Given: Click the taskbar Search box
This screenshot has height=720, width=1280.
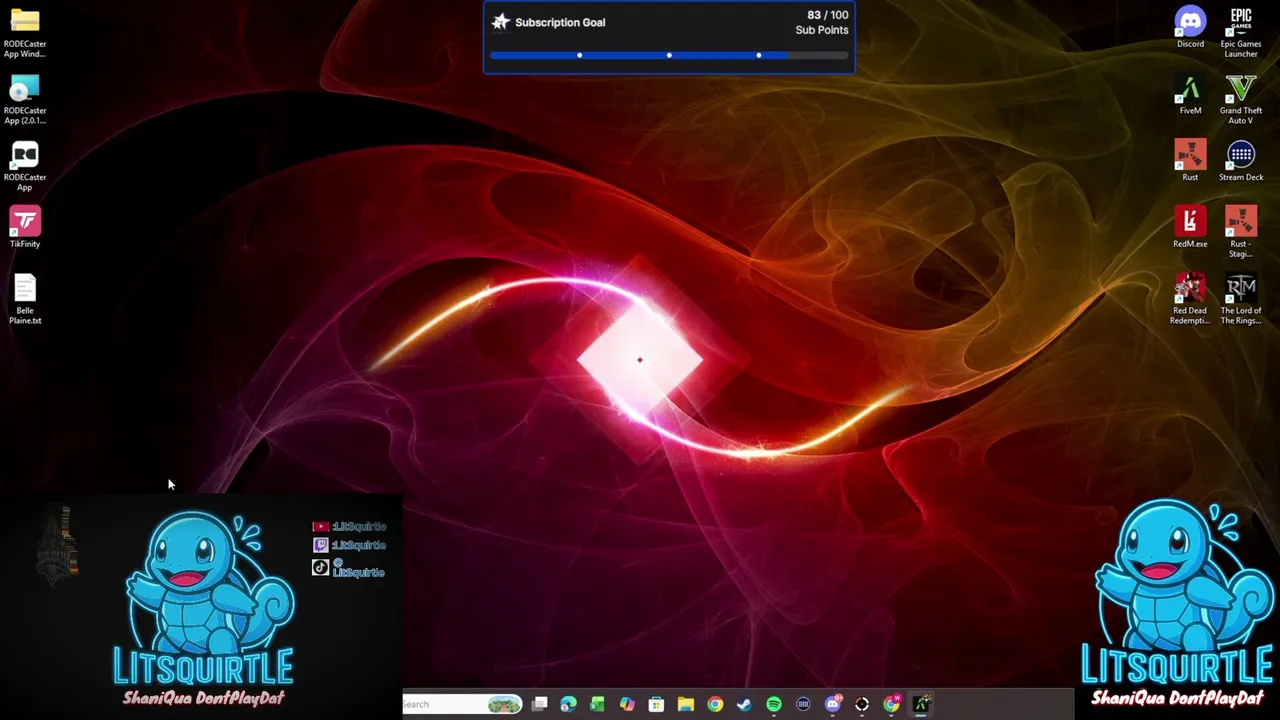Looking at the screenshot, I should (462, 704).
